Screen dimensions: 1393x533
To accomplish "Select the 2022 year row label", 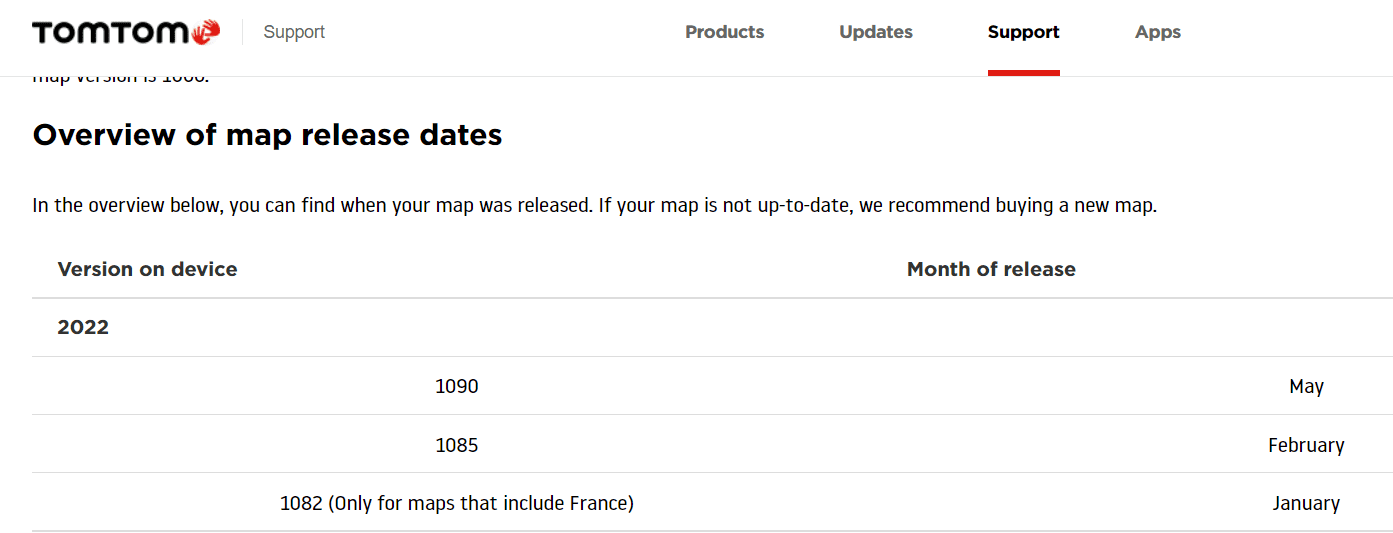I will tap(83, 327).
